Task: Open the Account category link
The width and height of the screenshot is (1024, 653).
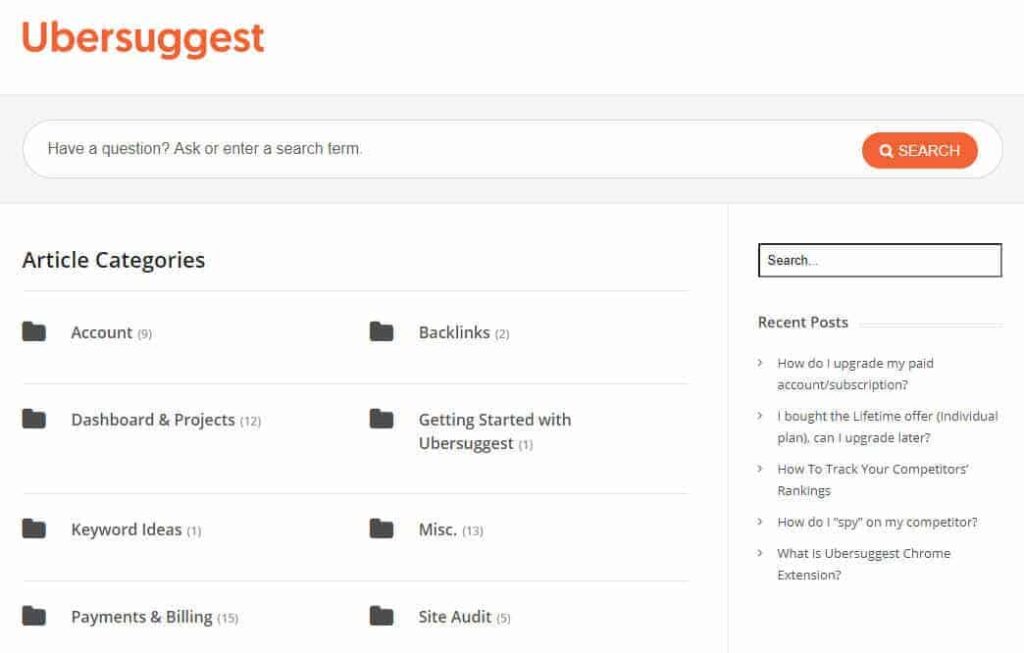Action: click(102, 332)
